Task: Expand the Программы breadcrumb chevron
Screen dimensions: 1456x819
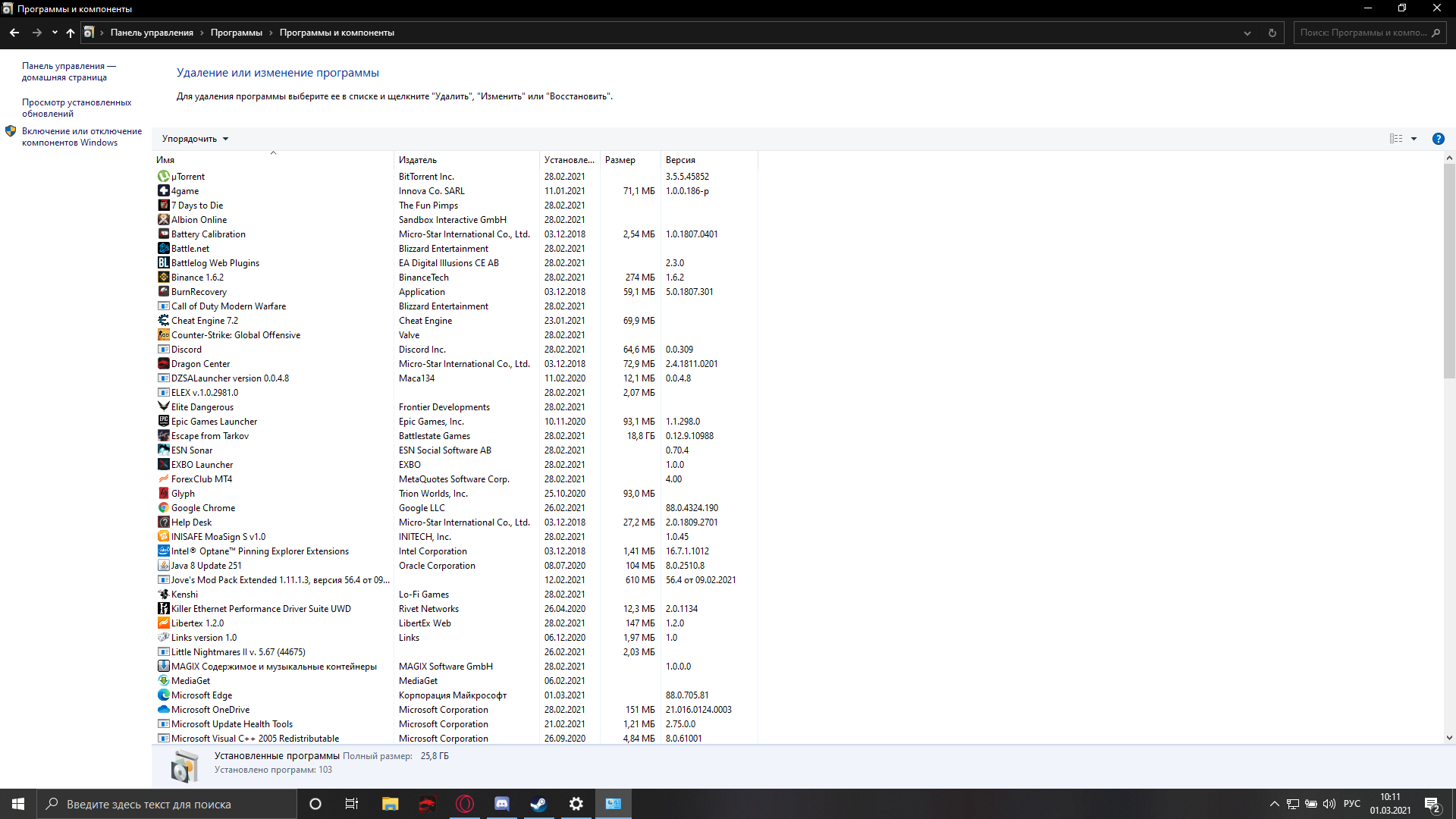Action: 271,33
